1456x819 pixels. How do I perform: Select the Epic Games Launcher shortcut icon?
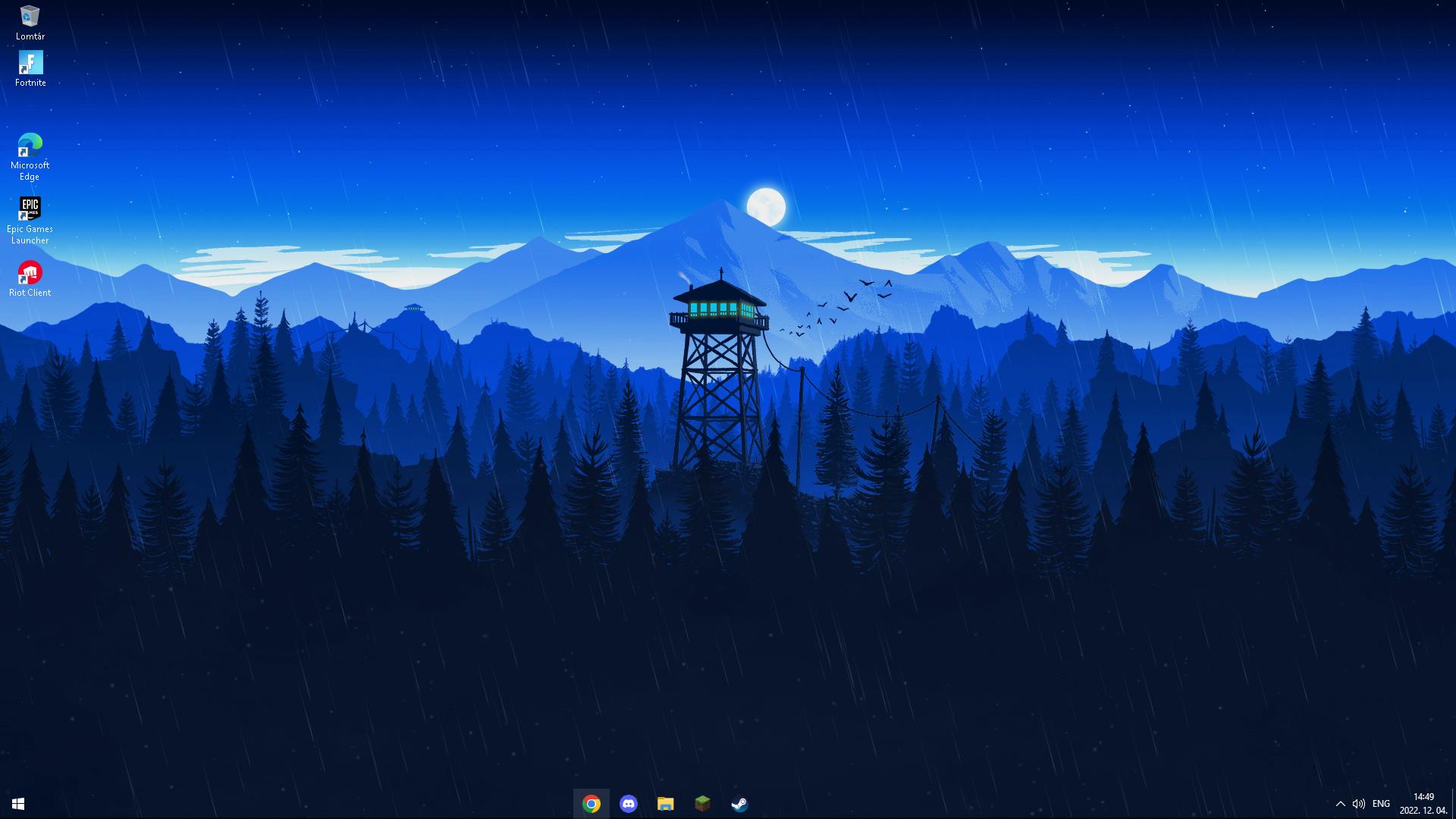pos(30,208)
